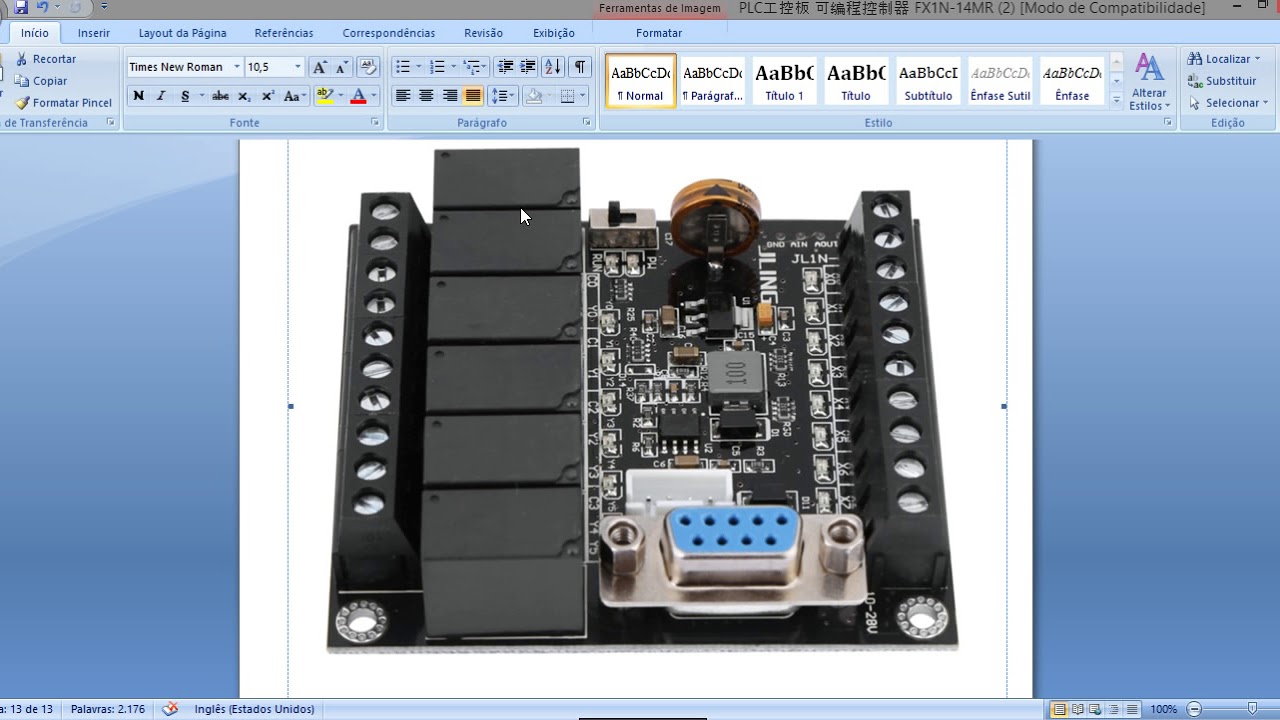Toggle subscript x₂ formatting
The image size is (1280, 720).
tap(244, 96)
